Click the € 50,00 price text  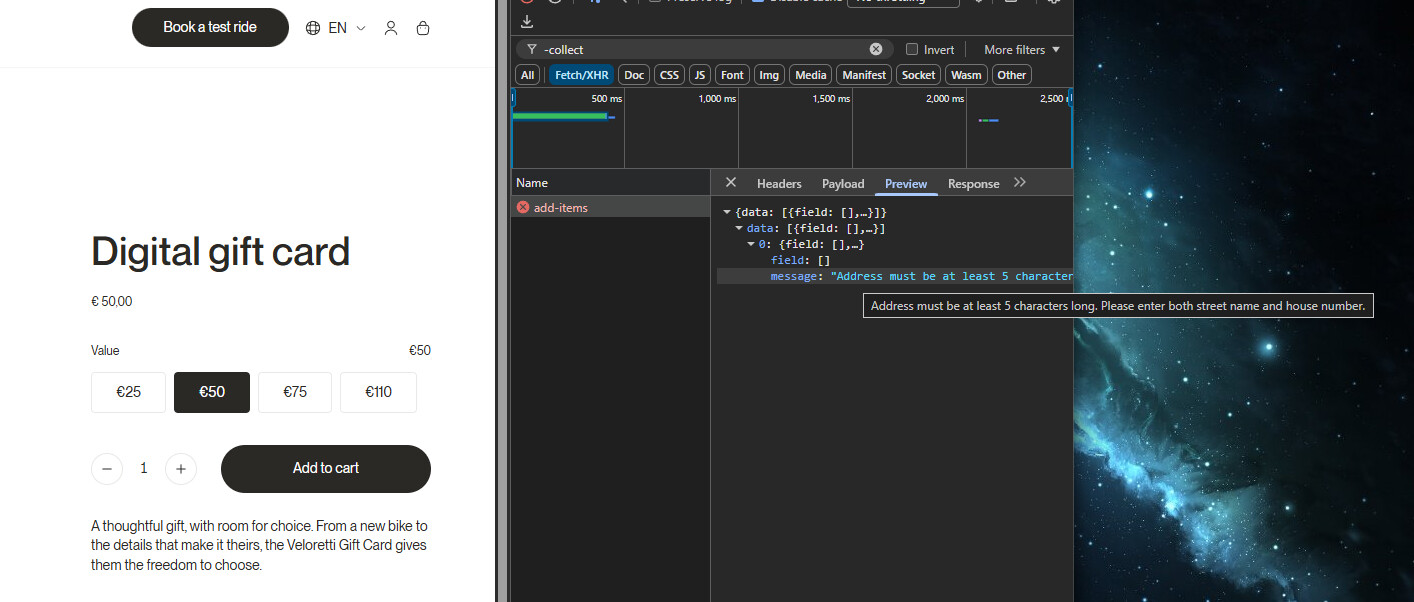click(112, 301)
